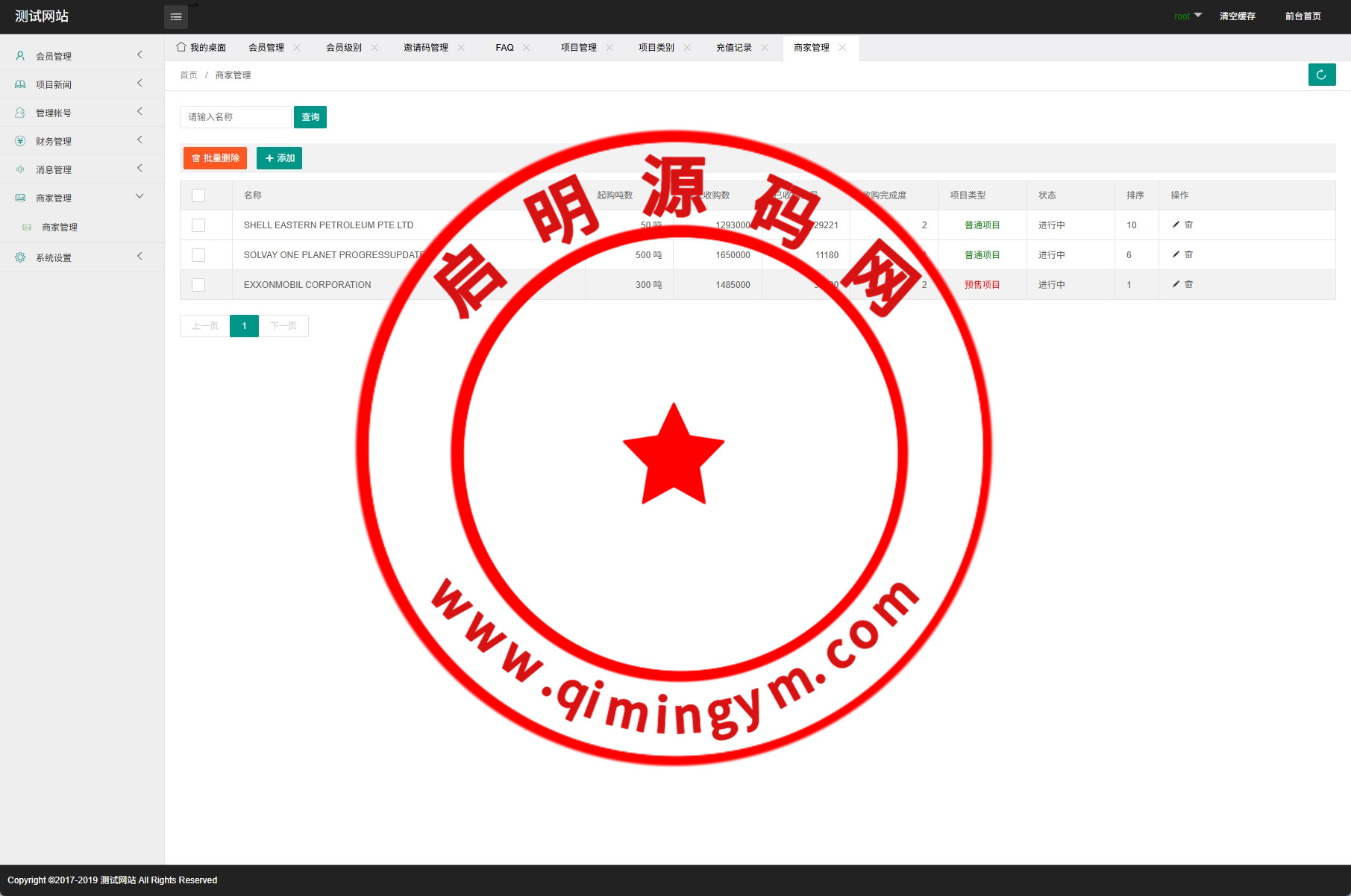Viewport: 1351px width, 896px height.
Task: Click the home icon on 我的桌面 tab
Action: coord(181,47)
